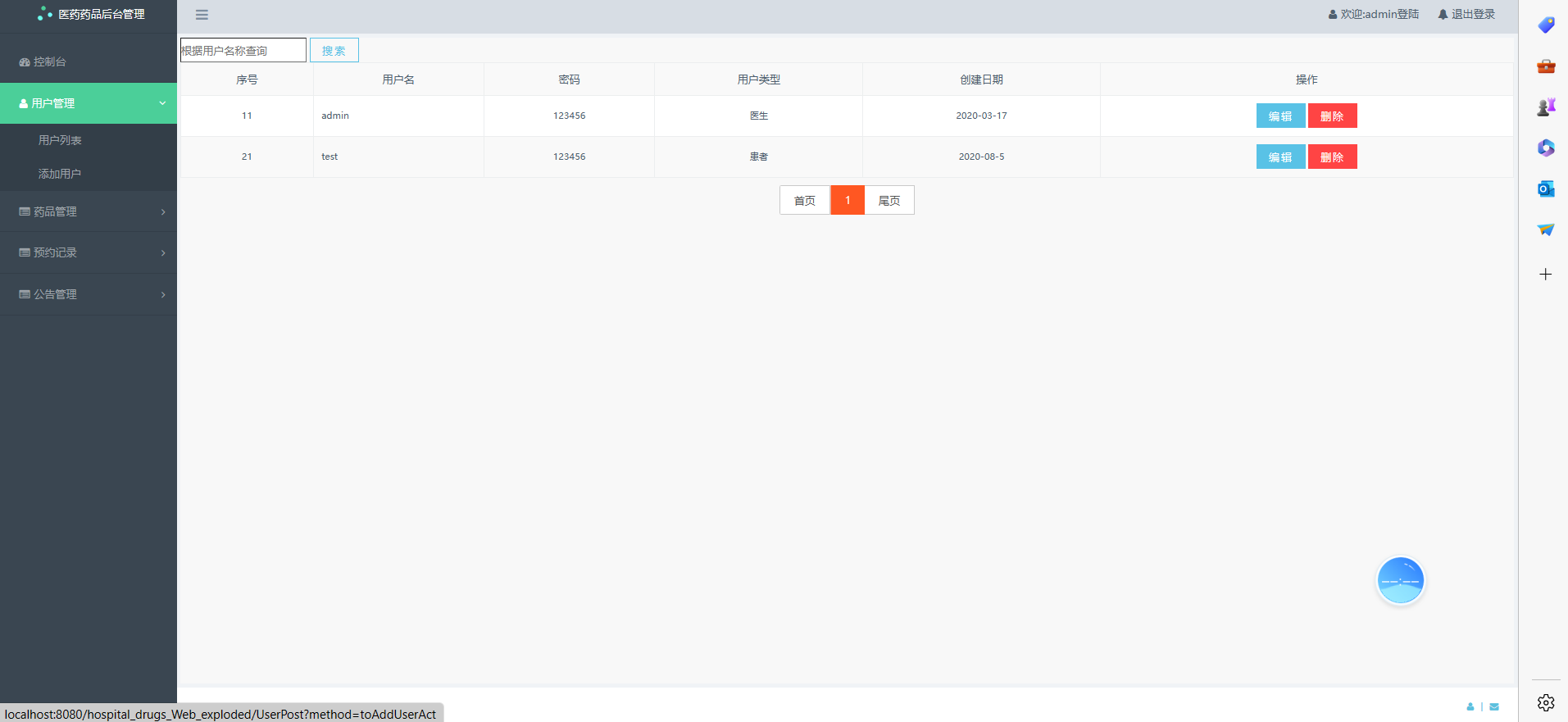Click the footer user icon

(1470, 706)
